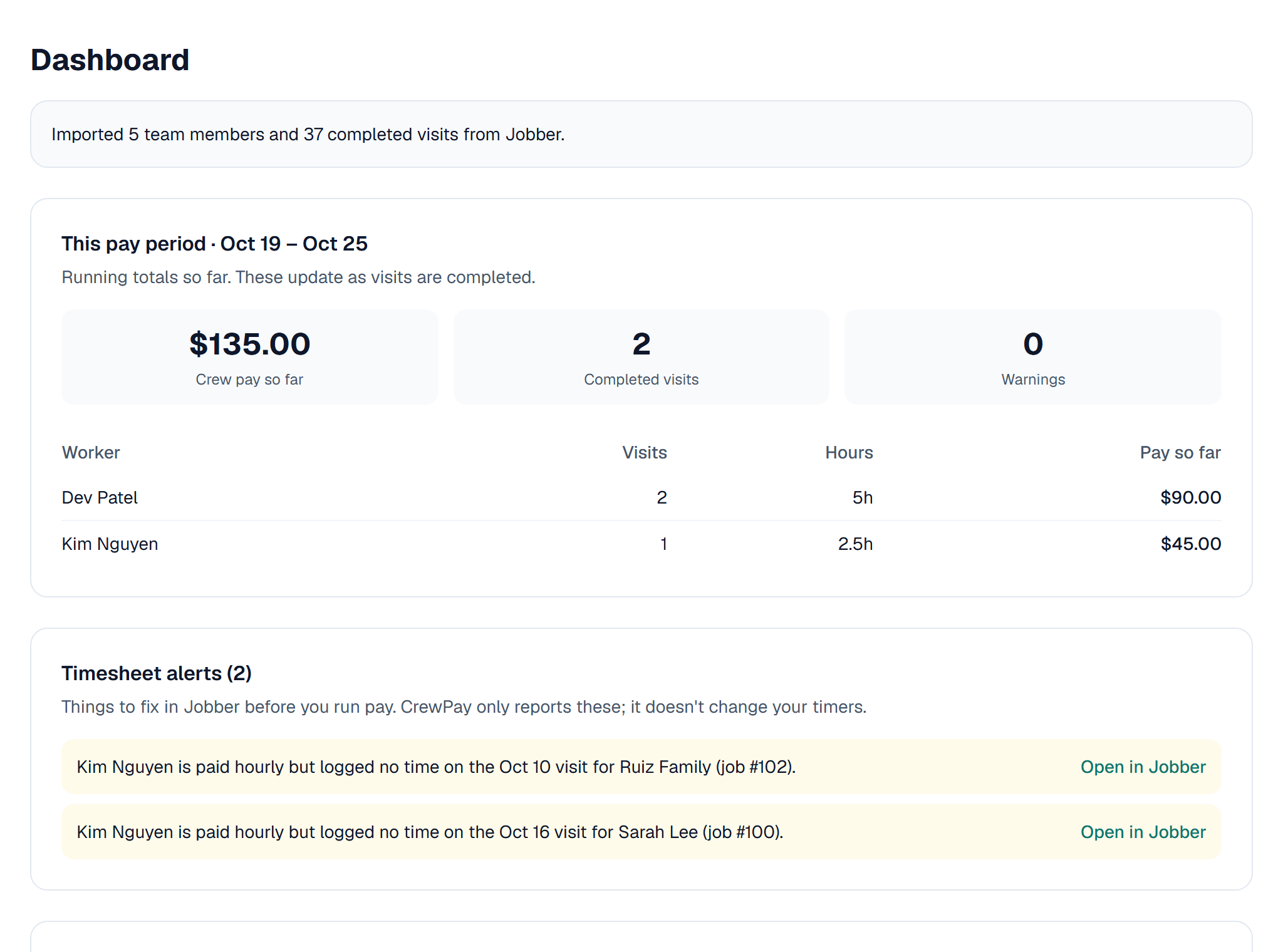Click 'This pay period · Oct 19 – Oct 25'
The height and width of the screenshot is (952, 1283).
click(x=214, y=244)
